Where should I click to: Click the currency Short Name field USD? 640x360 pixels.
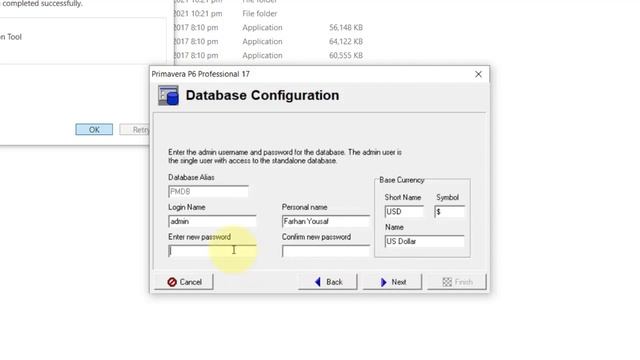click(404, 211)
